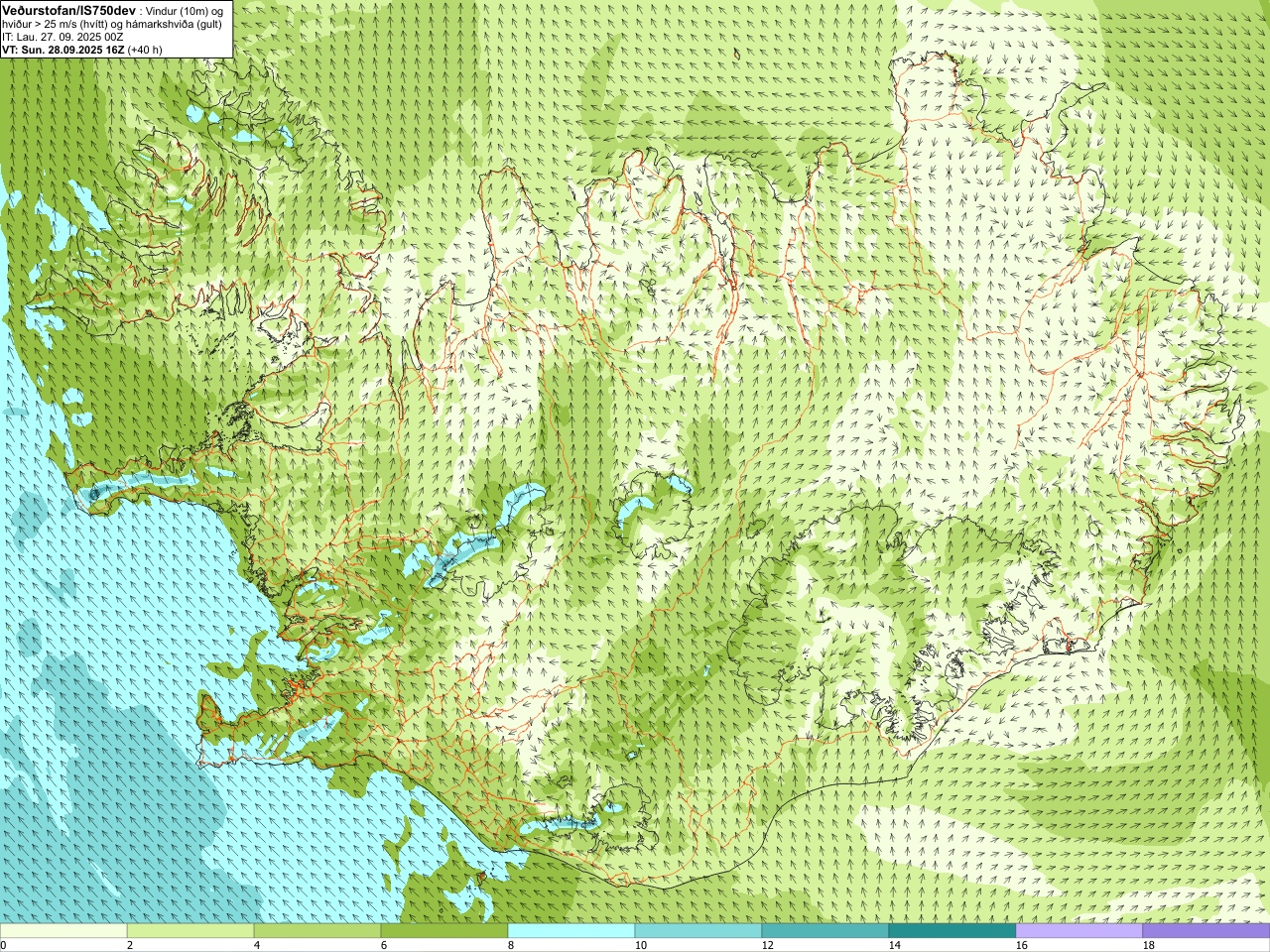Screen dimensions: 1270x952
Task: Click the 'VT: Sun. 28.09.2025 16Z' valid time
Action: (63, 50)
